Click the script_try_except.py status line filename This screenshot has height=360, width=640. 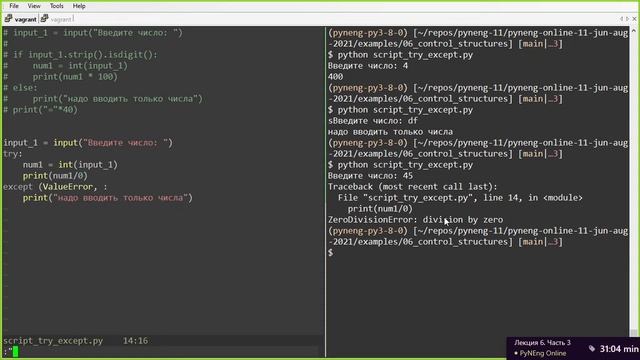[53, 340]
